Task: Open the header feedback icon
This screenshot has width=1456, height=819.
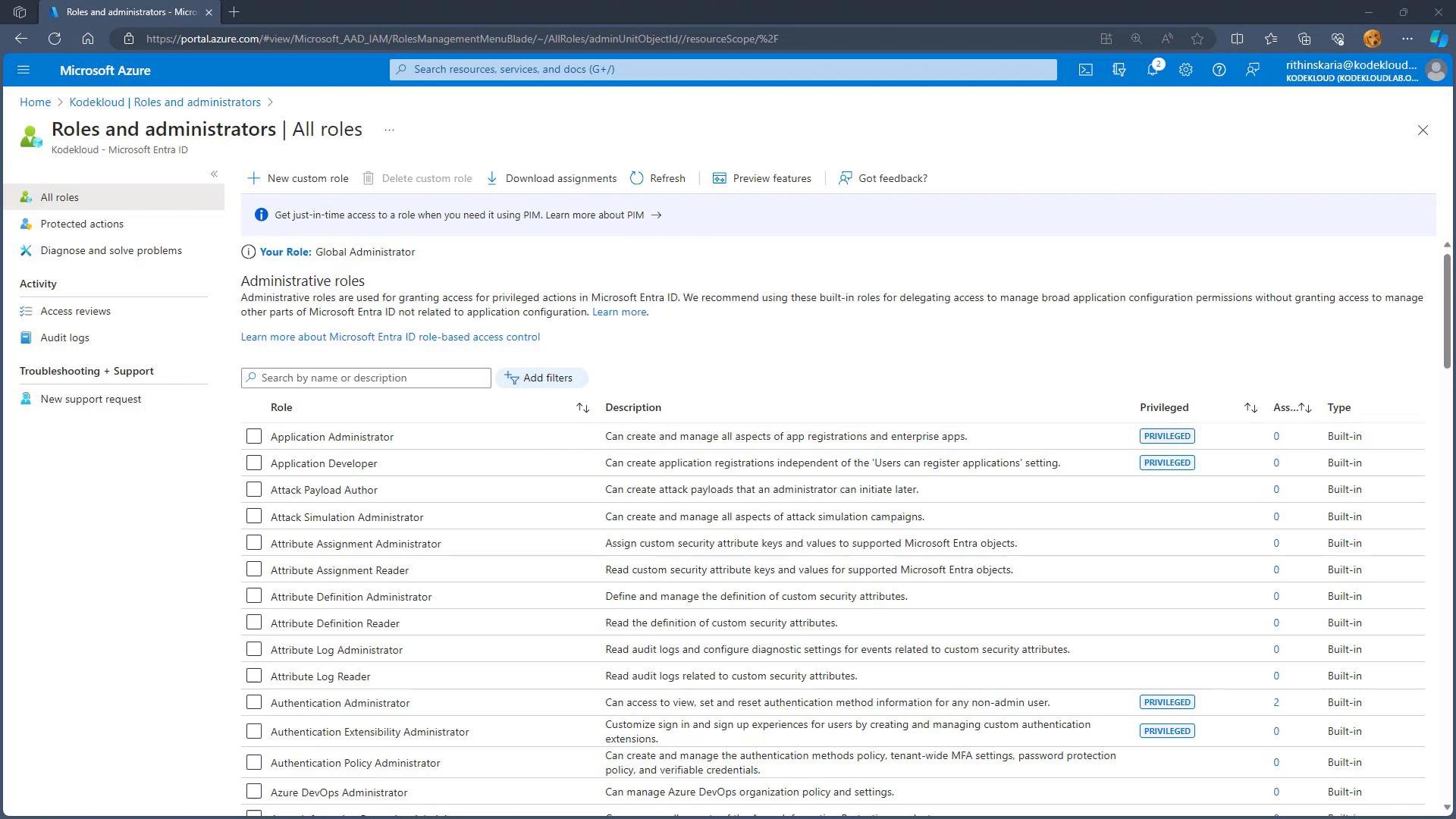Action: click(1252, 70)
